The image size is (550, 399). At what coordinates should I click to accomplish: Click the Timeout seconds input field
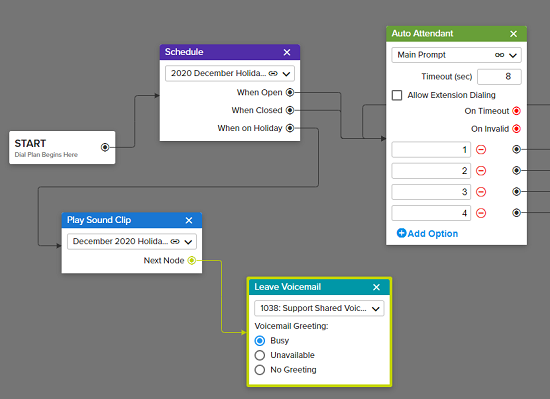coord(499,77)
